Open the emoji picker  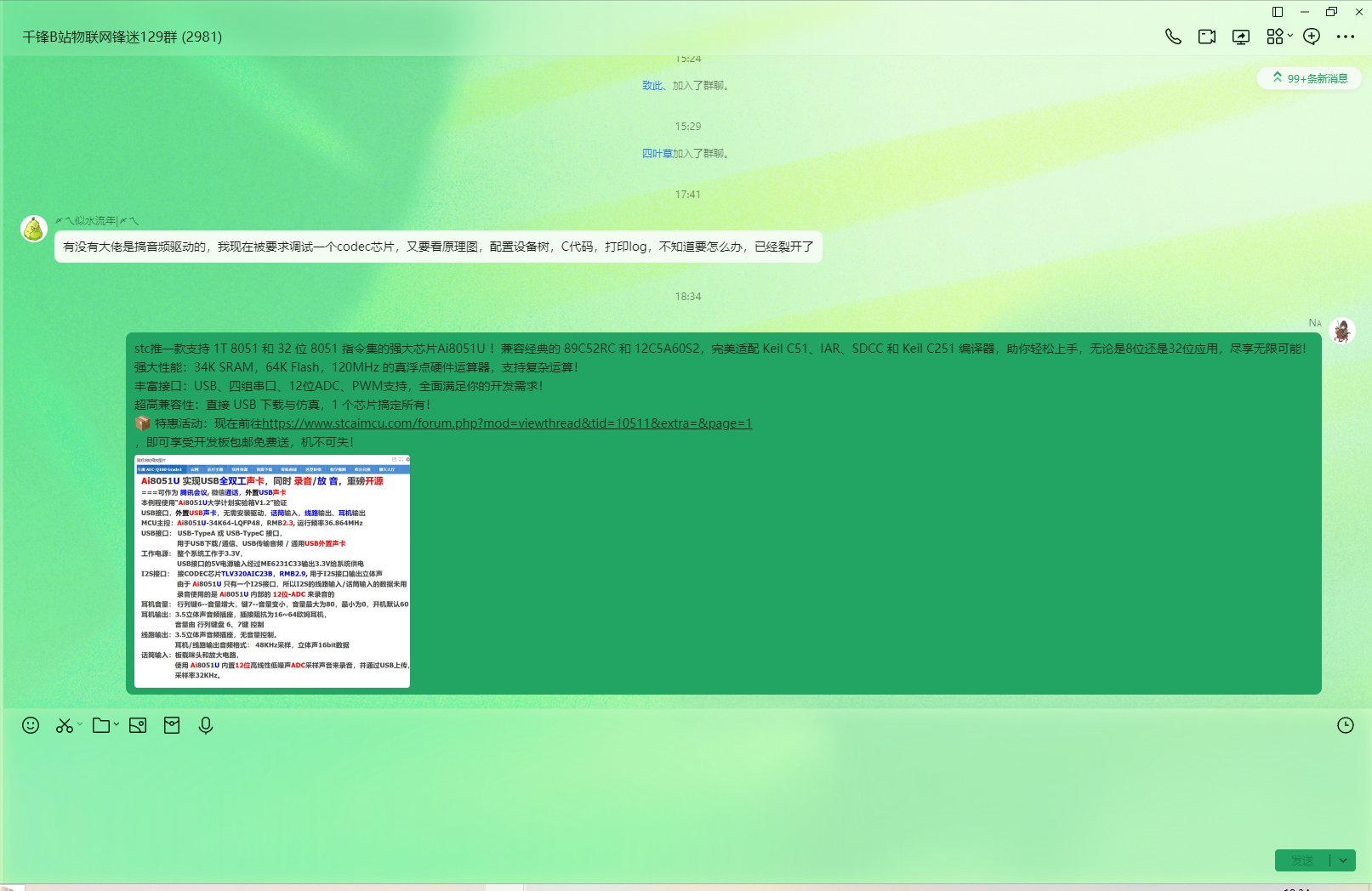tap(31, 725)
